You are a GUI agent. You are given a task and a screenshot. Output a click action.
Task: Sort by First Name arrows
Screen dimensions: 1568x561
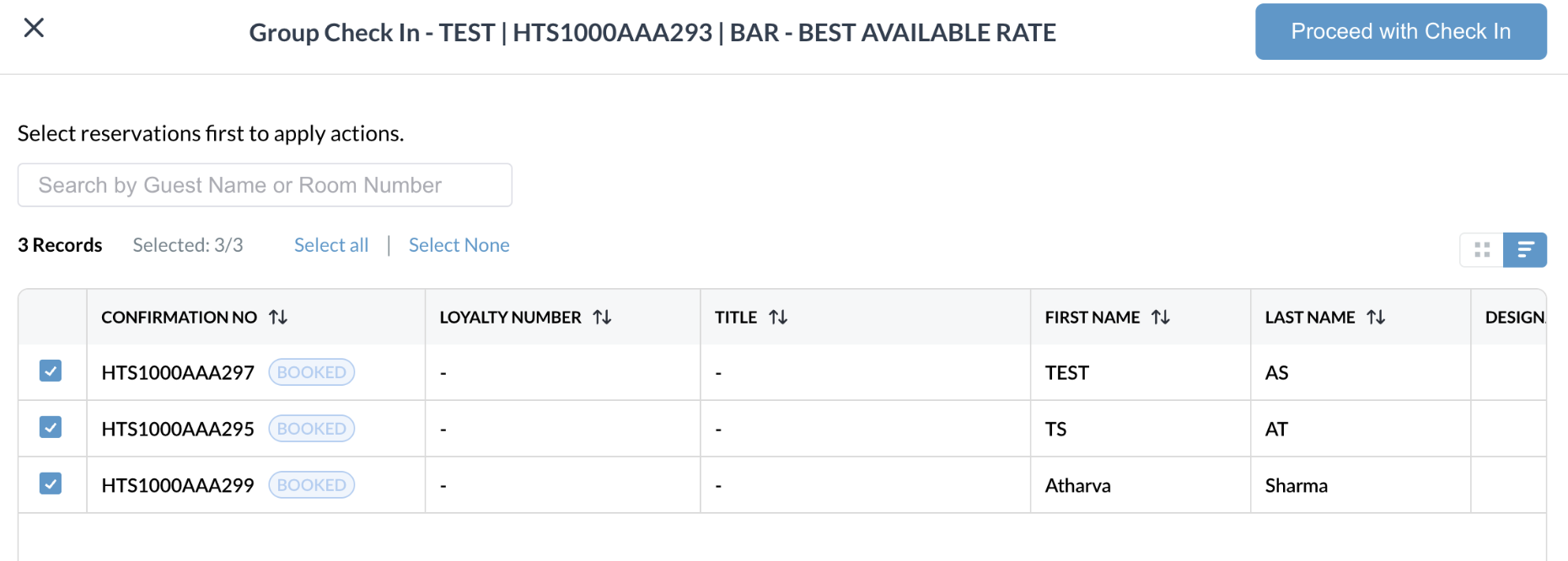[1161, 318]
